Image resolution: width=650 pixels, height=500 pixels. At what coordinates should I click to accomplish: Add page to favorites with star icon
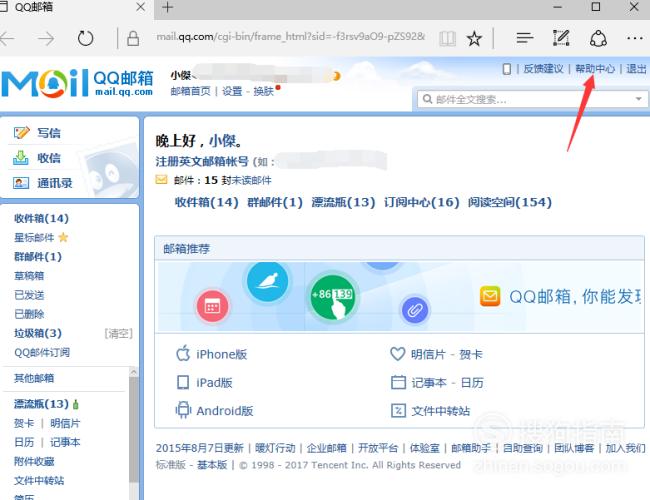click(474, 39)
